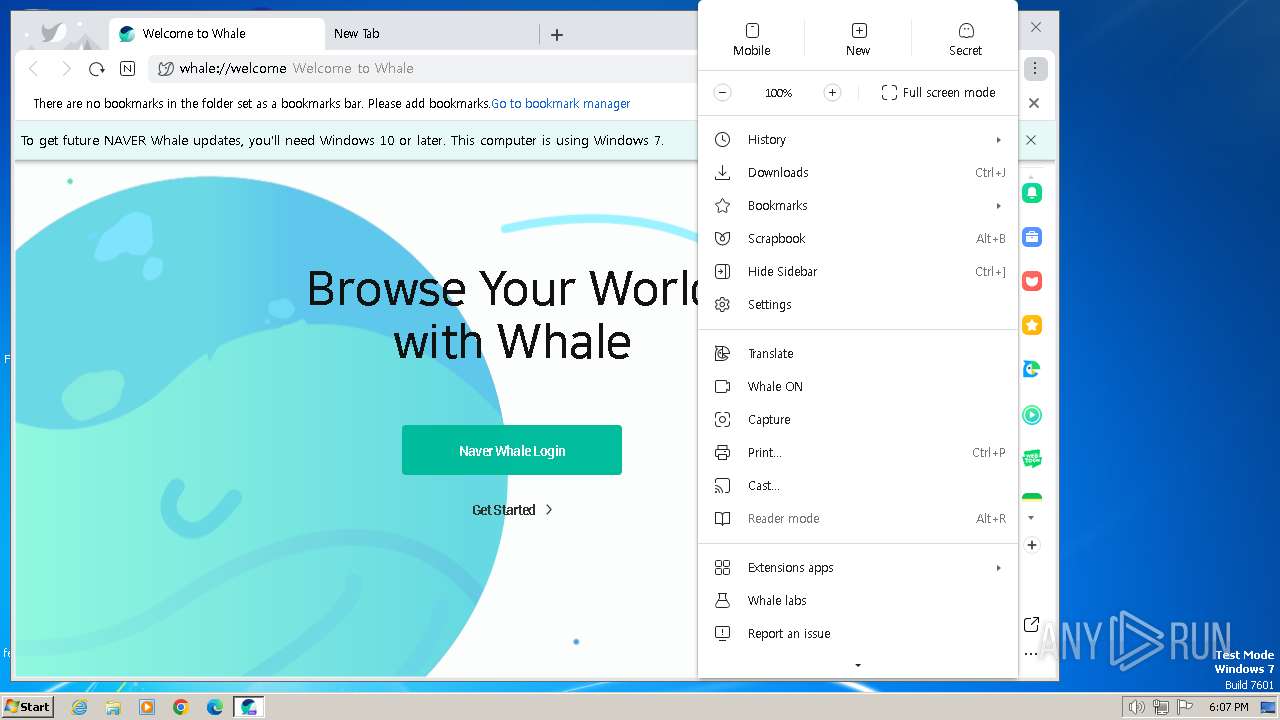
Task: Launch Google Chrome from taskbar
Action: pyautogui.click(x=181, y=707)
